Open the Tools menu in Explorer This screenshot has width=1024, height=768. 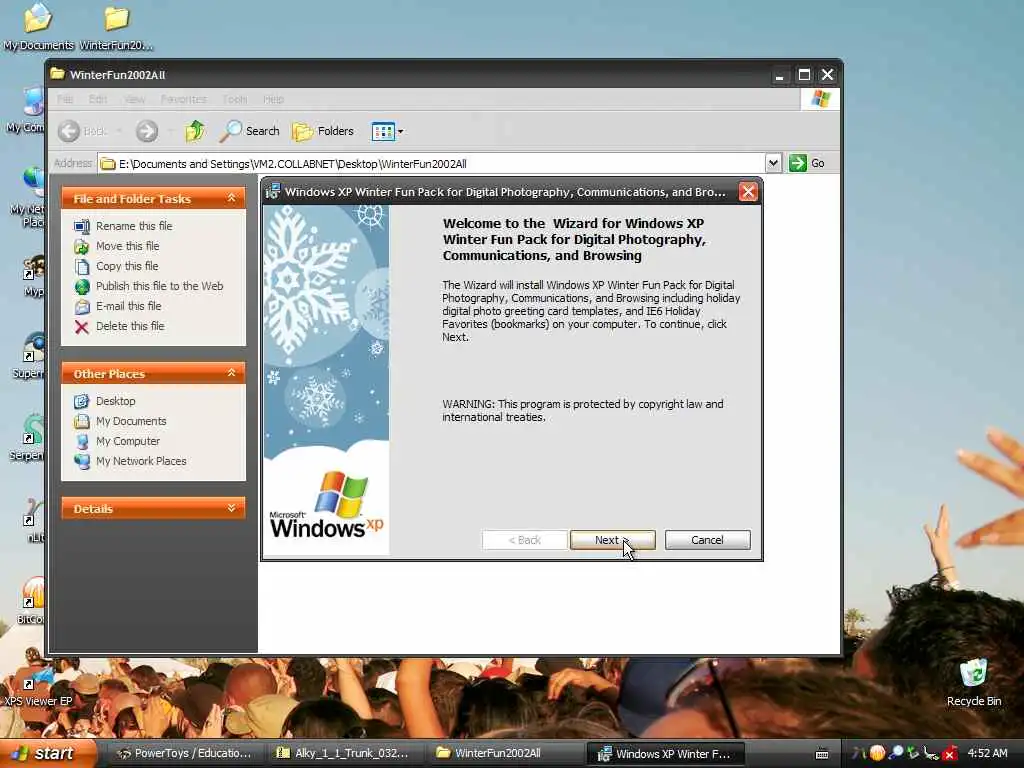234,99
